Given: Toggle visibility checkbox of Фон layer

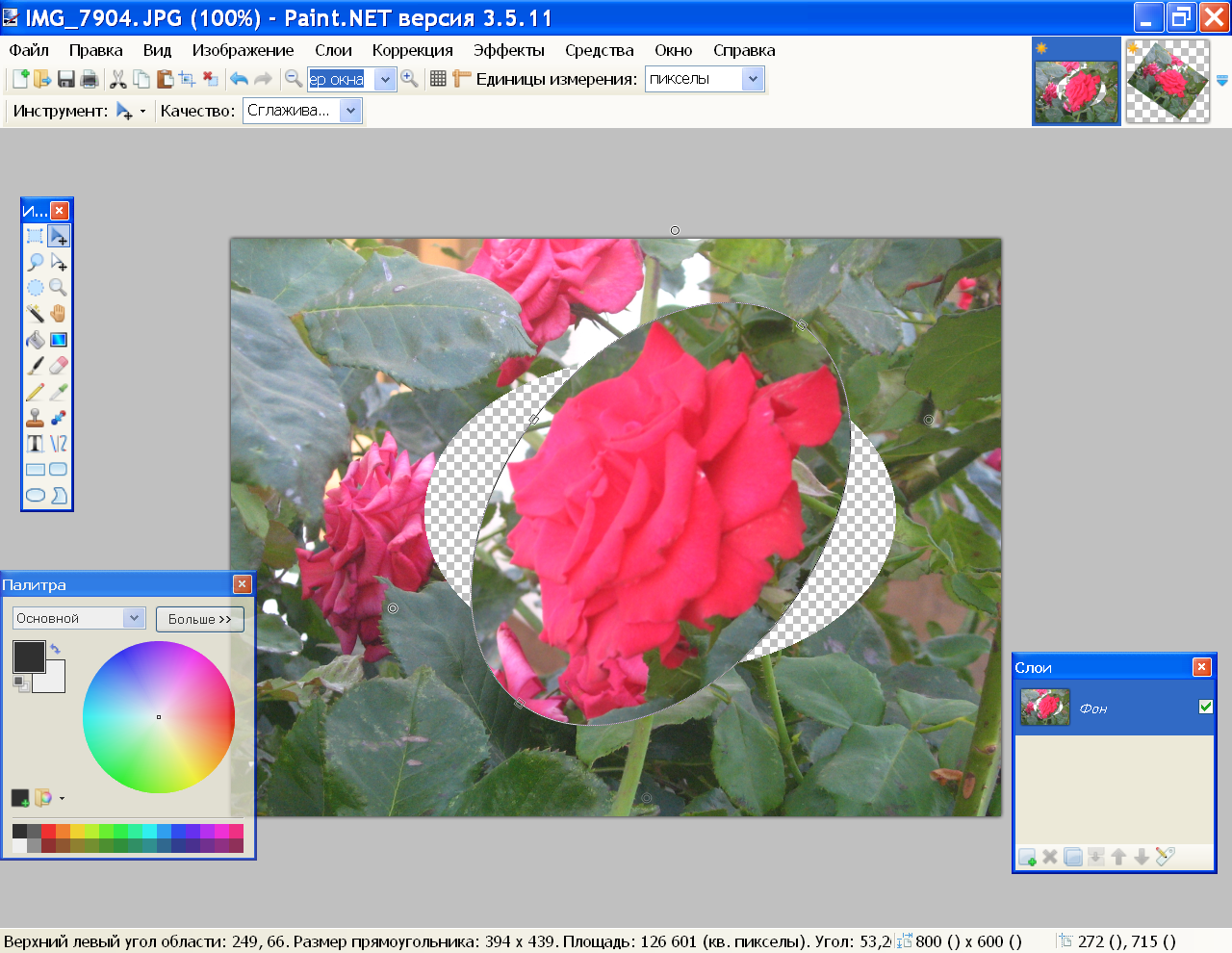Looking at the screenshot, I should [1206, 707].
